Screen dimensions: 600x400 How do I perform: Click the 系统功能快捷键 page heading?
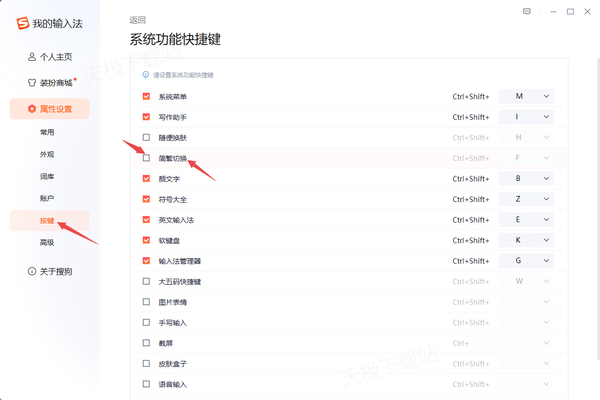pos(175,39)
